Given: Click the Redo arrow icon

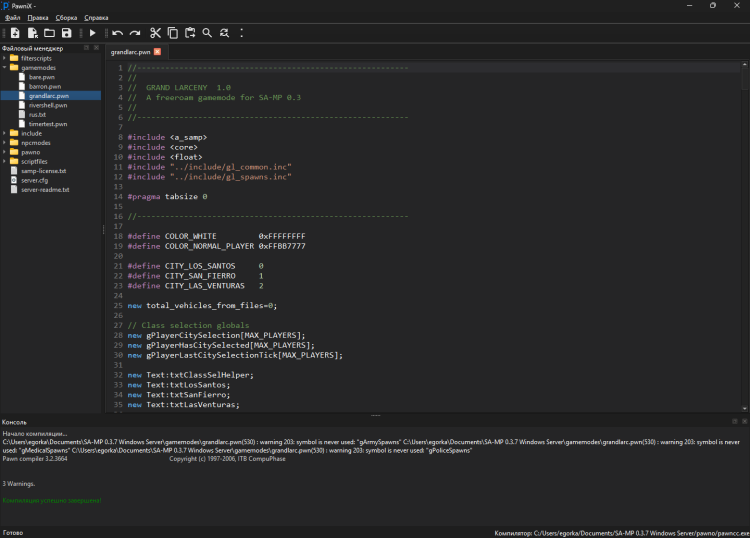Looking at the screenshot, I should coord(135,33).
